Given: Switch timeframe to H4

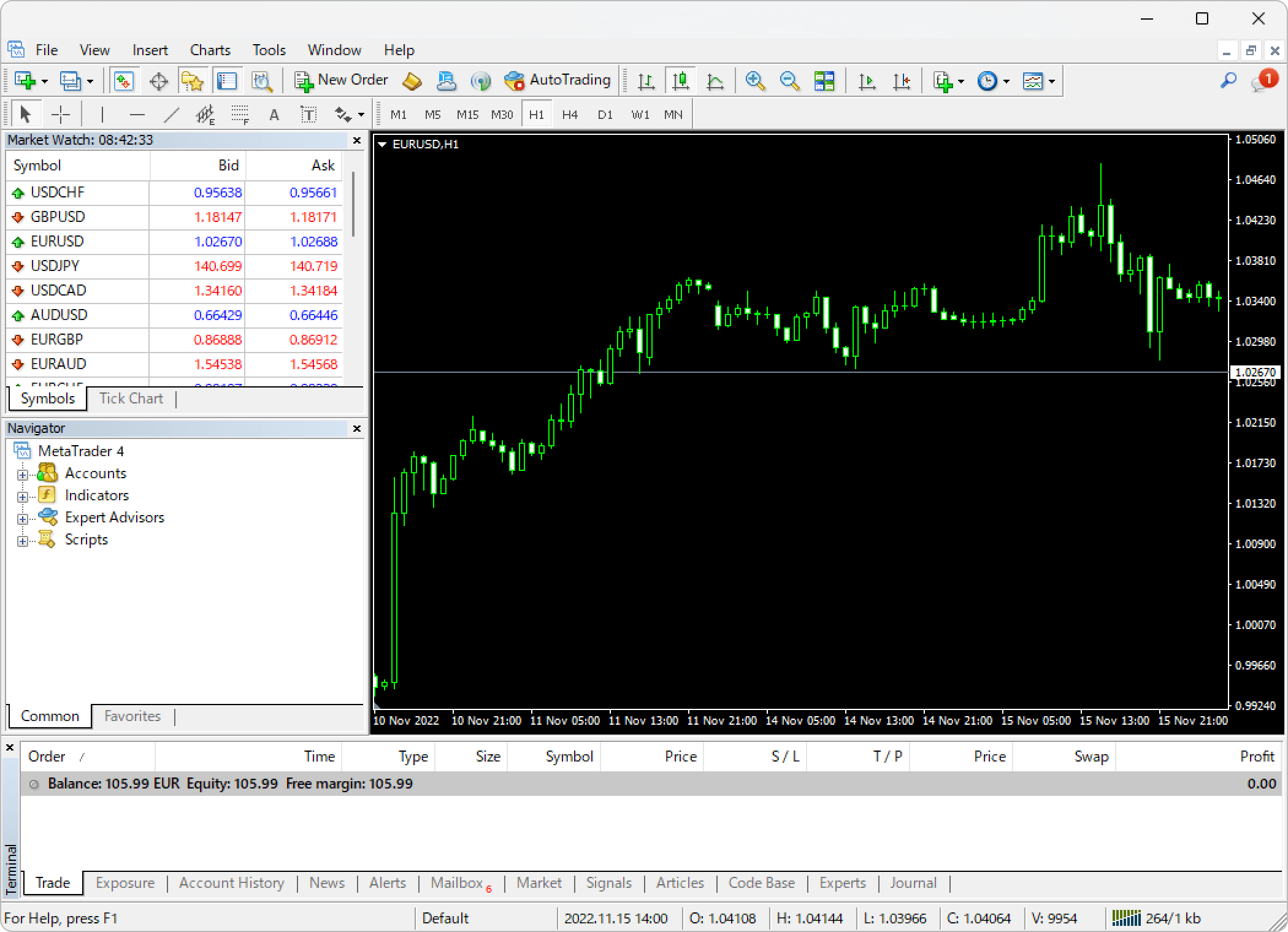Looking at the screenshot, I should (x=570, y=115).
